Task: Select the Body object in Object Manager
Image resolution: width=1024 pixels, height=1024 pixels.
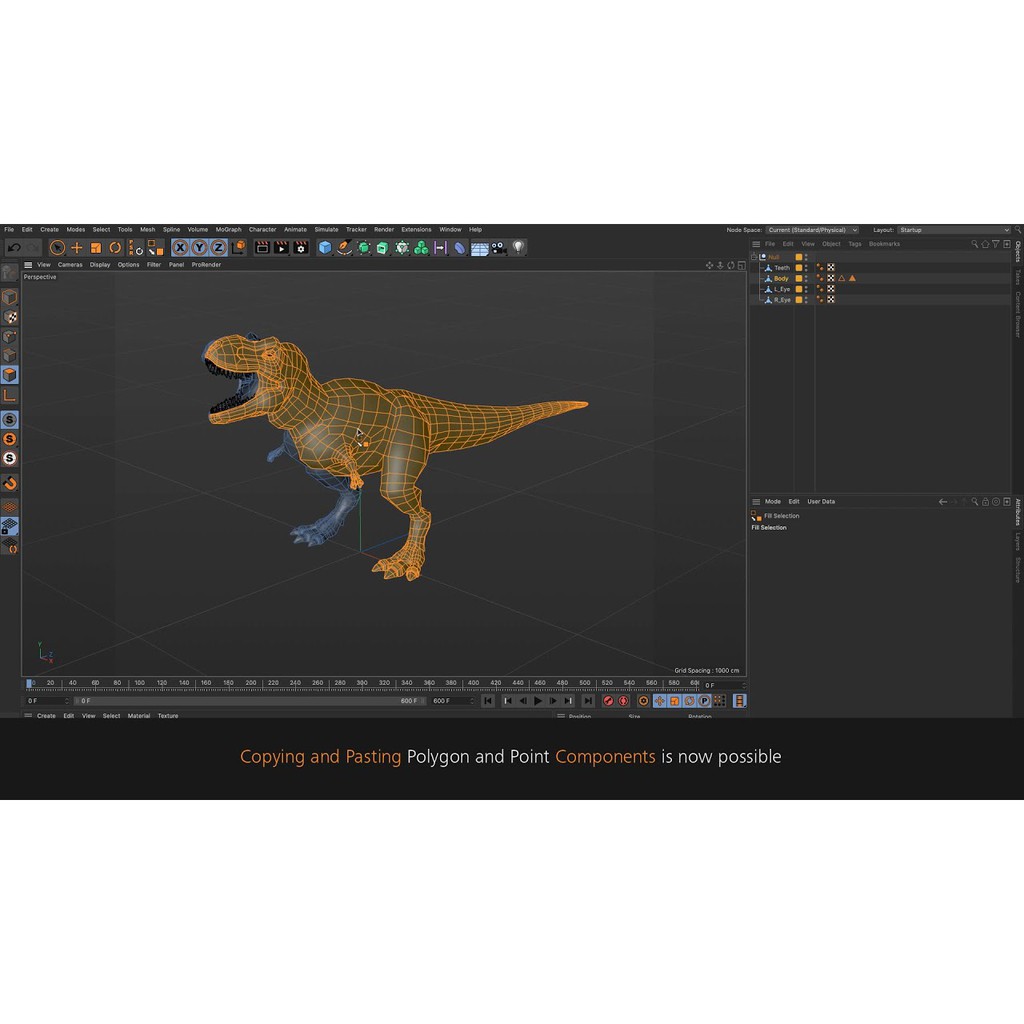Action: pyautogui.click(x=781, y=279)
